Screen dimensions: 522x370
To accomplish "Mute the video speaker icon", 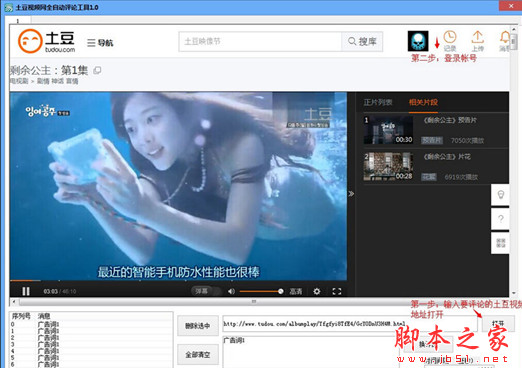I will 231,291.
